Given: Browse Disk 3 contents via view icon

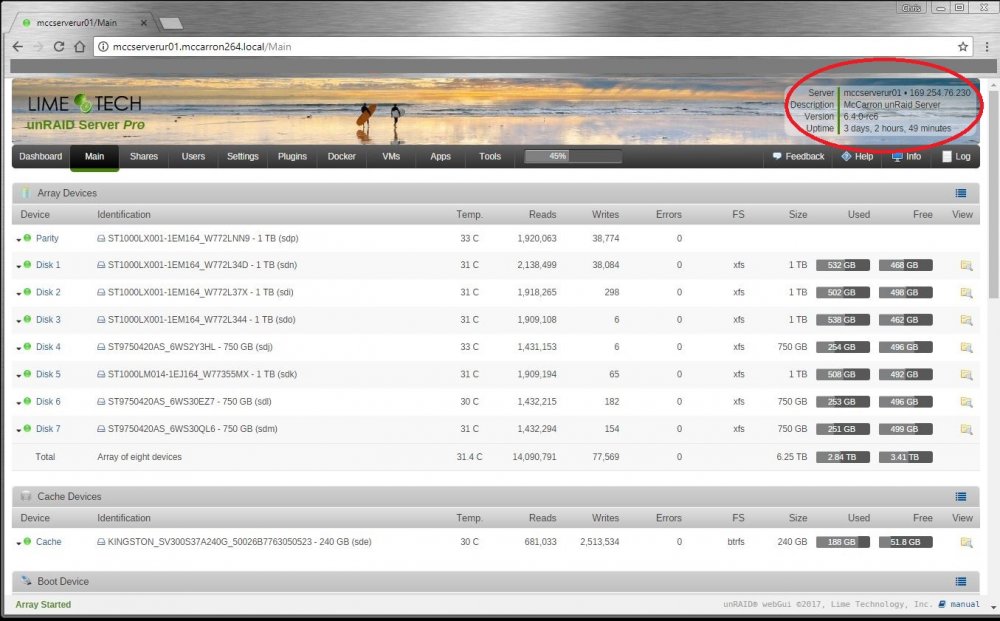Looking at the screenshot, I should (x=966, y=320).
